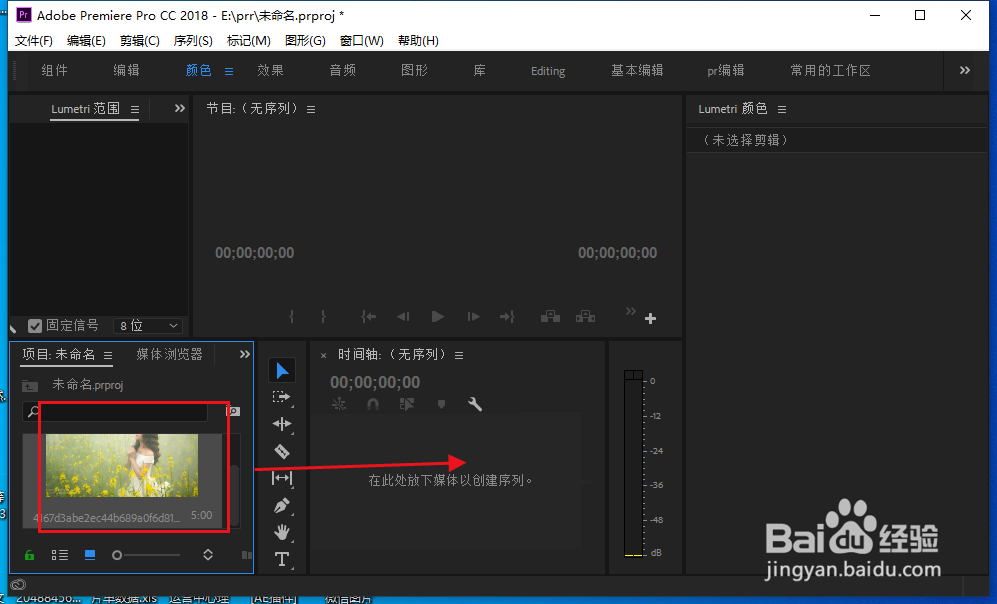The width and height of the screenshot is (997, 604).
Task: Go up one folder level icon
Action: [30, 385]
